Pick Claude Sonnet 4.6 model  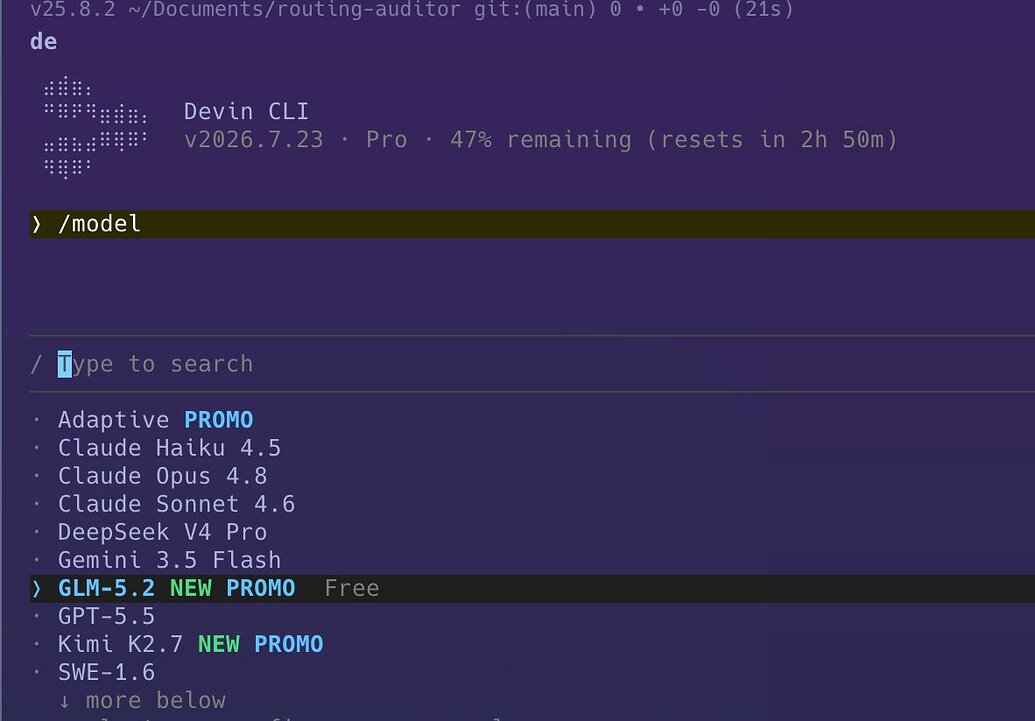pyautogui.click(x=176, y=504)
